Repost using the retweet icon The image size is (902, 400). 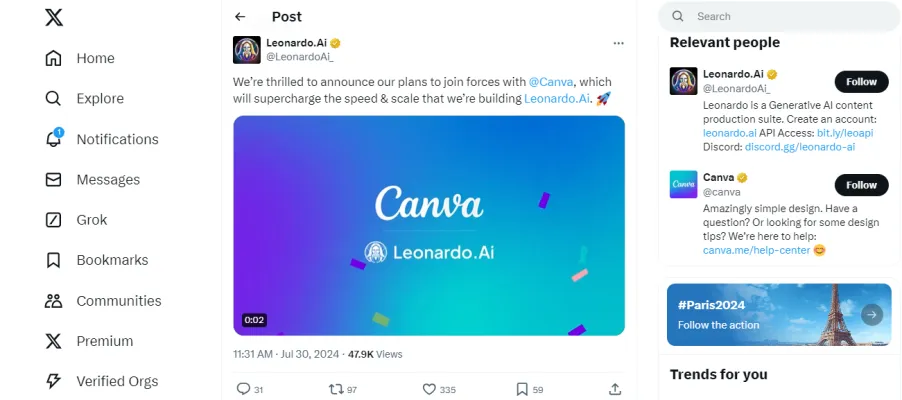click(336, 389)
